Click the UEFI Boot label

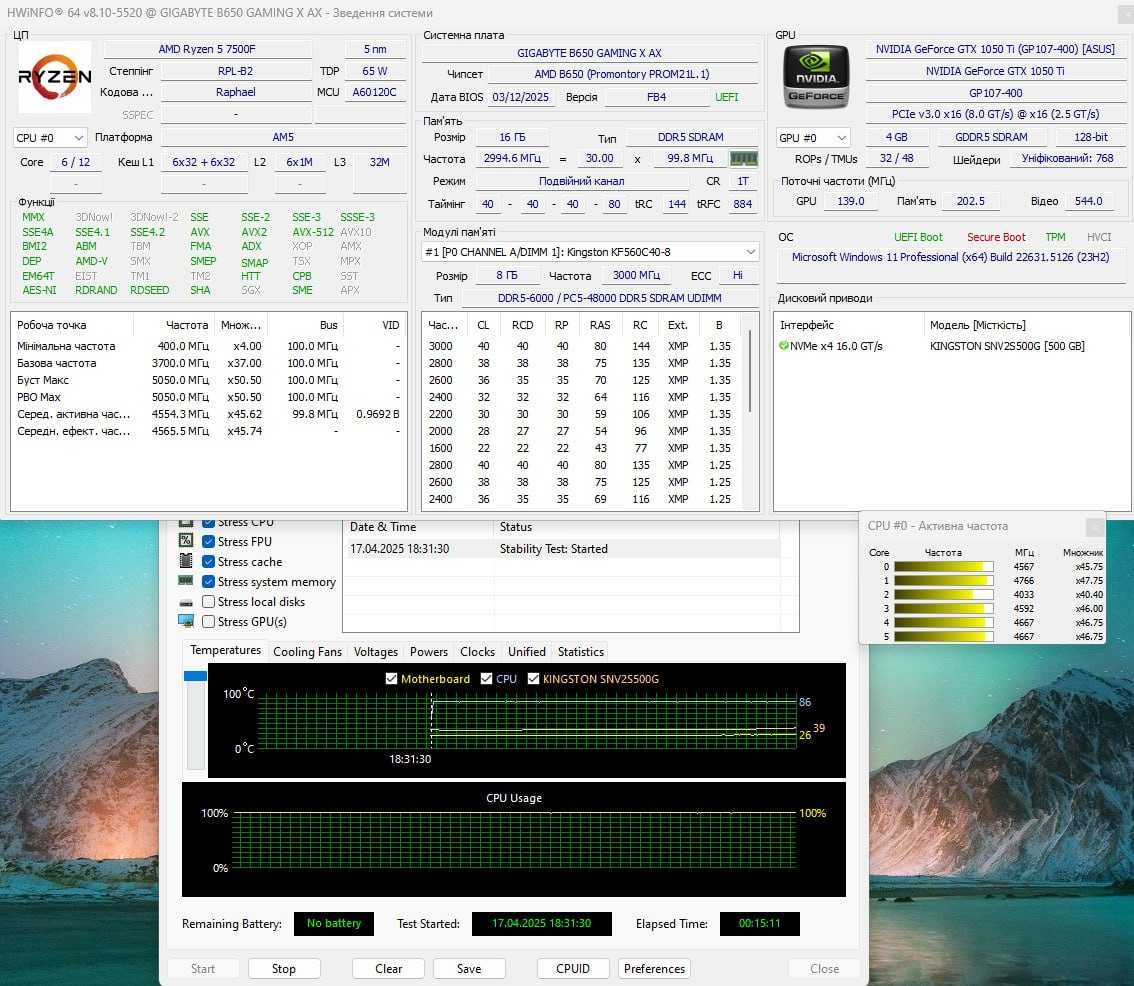pyautogui.click(x=918, y=237)
